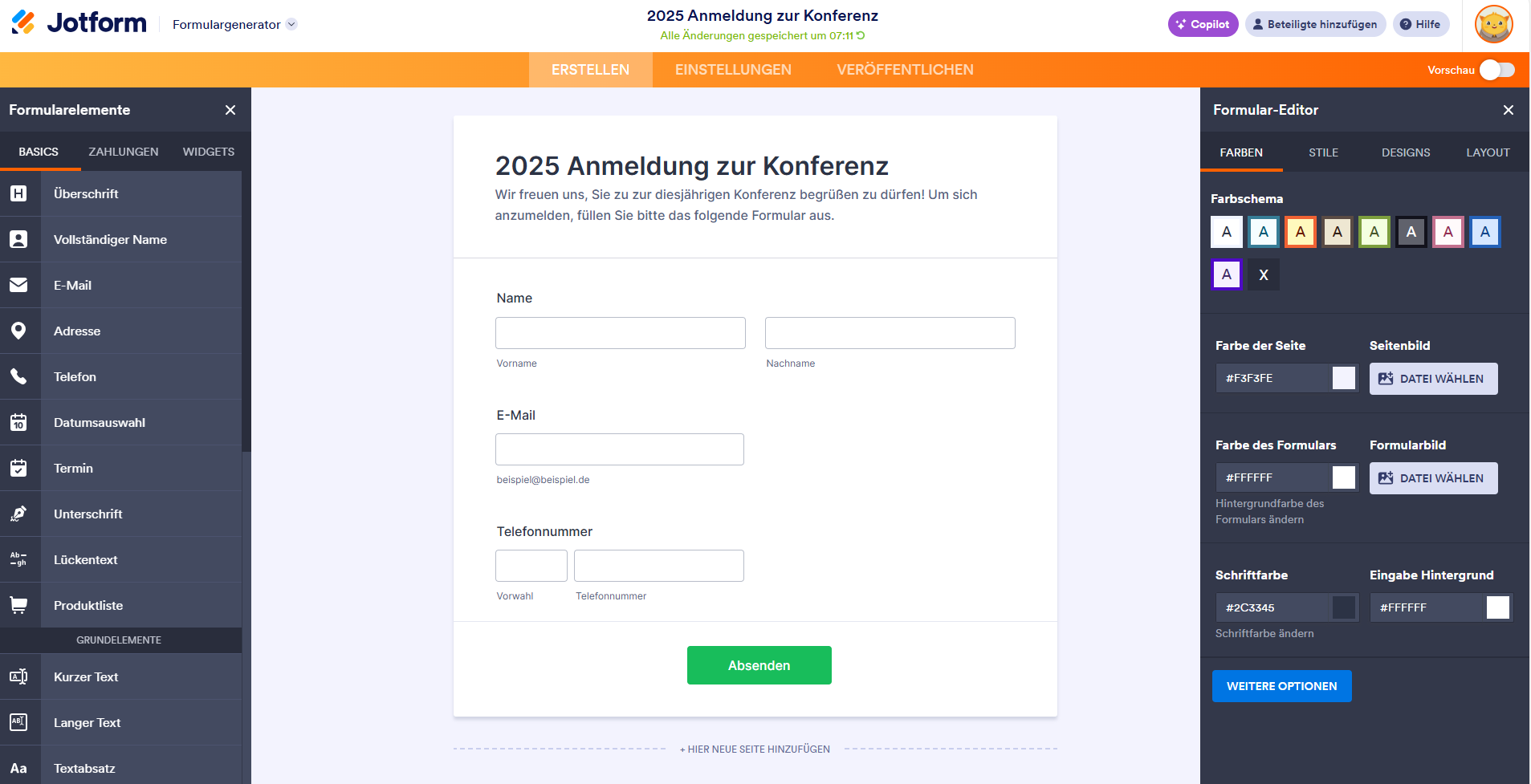Viewport: 1531px width, 784px height.
Task: Click the green Absenden button
Action: tap(759, 665)
